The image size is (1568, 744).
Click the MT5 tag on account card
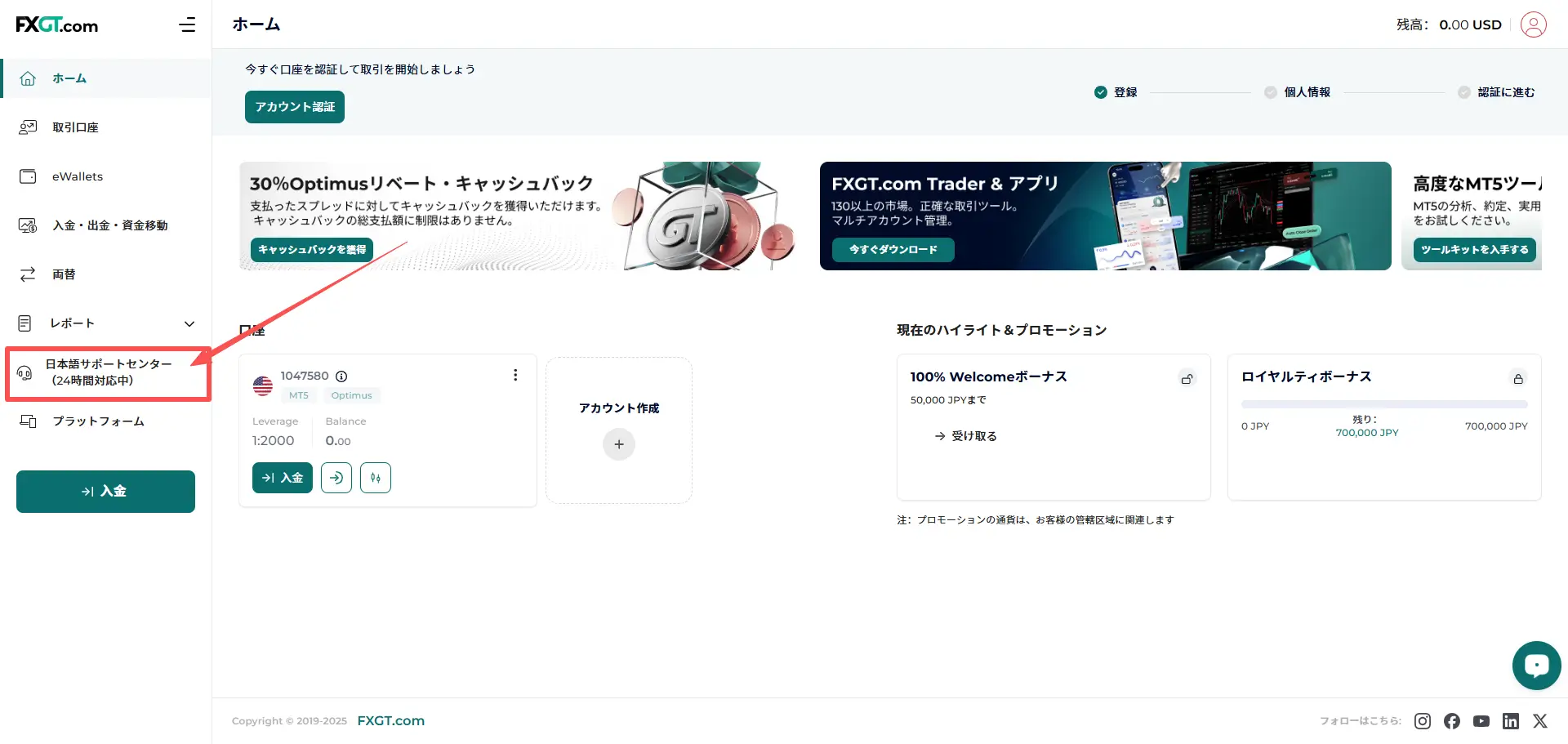click(299, 395)
